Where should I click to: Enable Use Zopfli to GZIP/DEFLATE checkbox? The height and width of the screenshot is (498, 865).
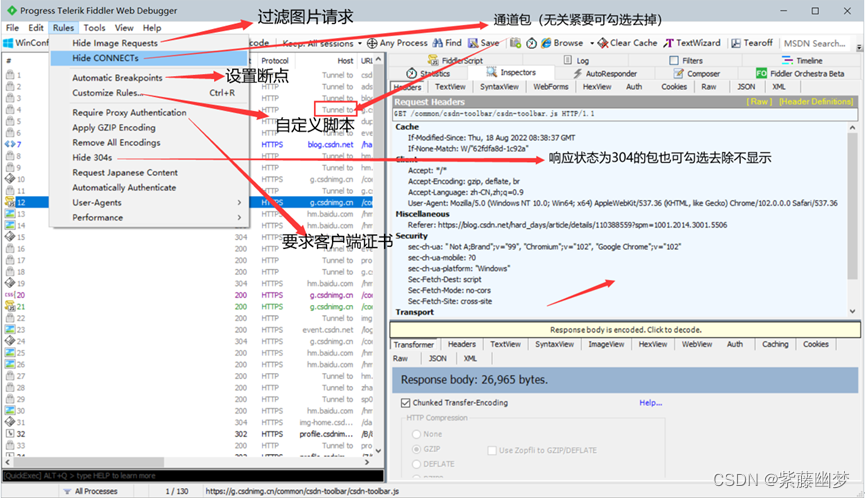point(492,450)
